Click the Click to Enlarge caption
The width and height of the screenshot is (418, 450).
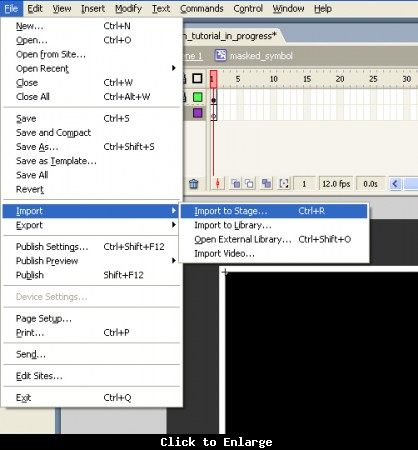pyautogui.click(x=216, y=442)
